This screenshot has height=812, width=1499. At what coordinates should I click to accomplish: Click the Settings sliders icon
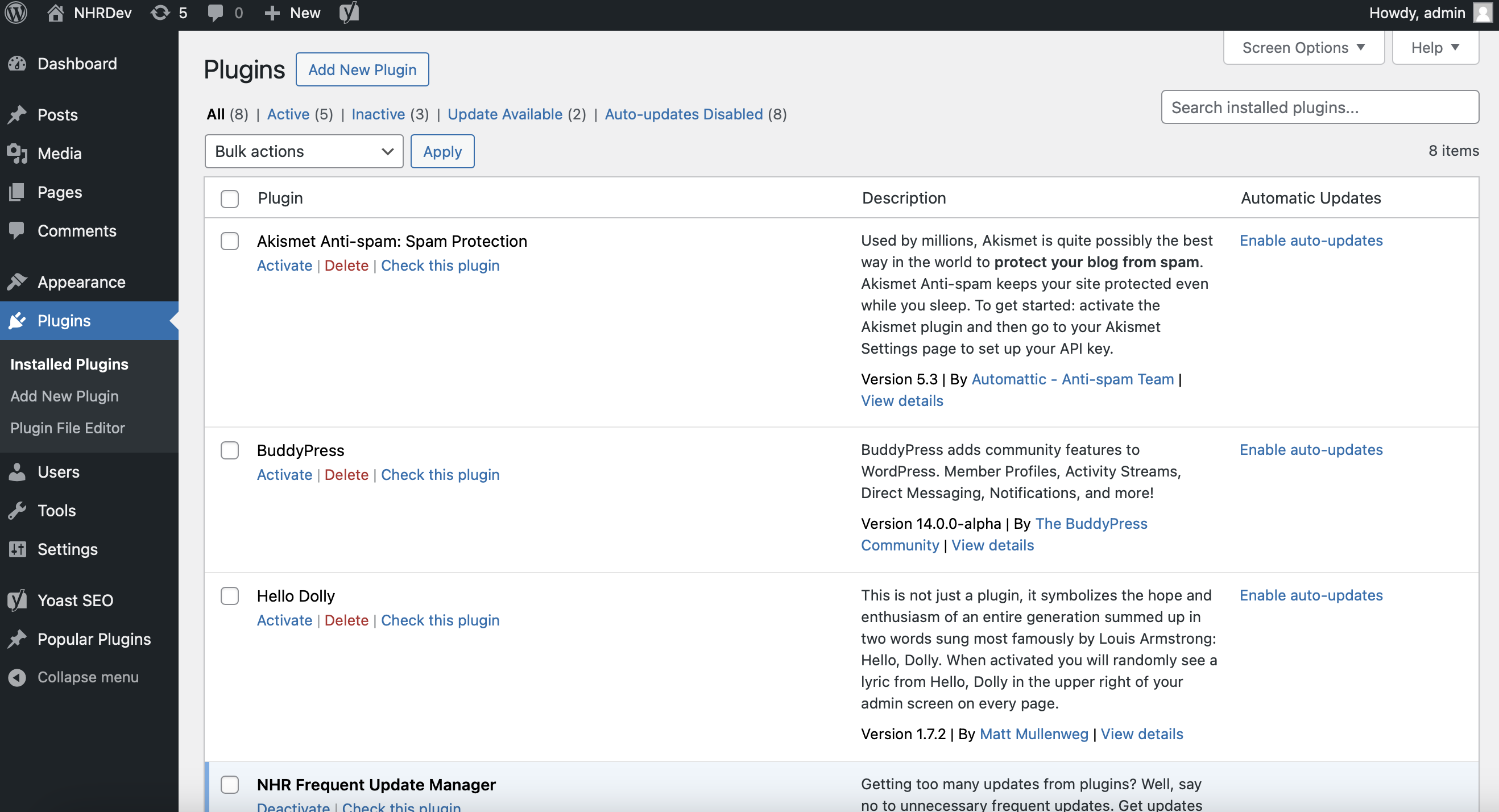pos(18,549)
